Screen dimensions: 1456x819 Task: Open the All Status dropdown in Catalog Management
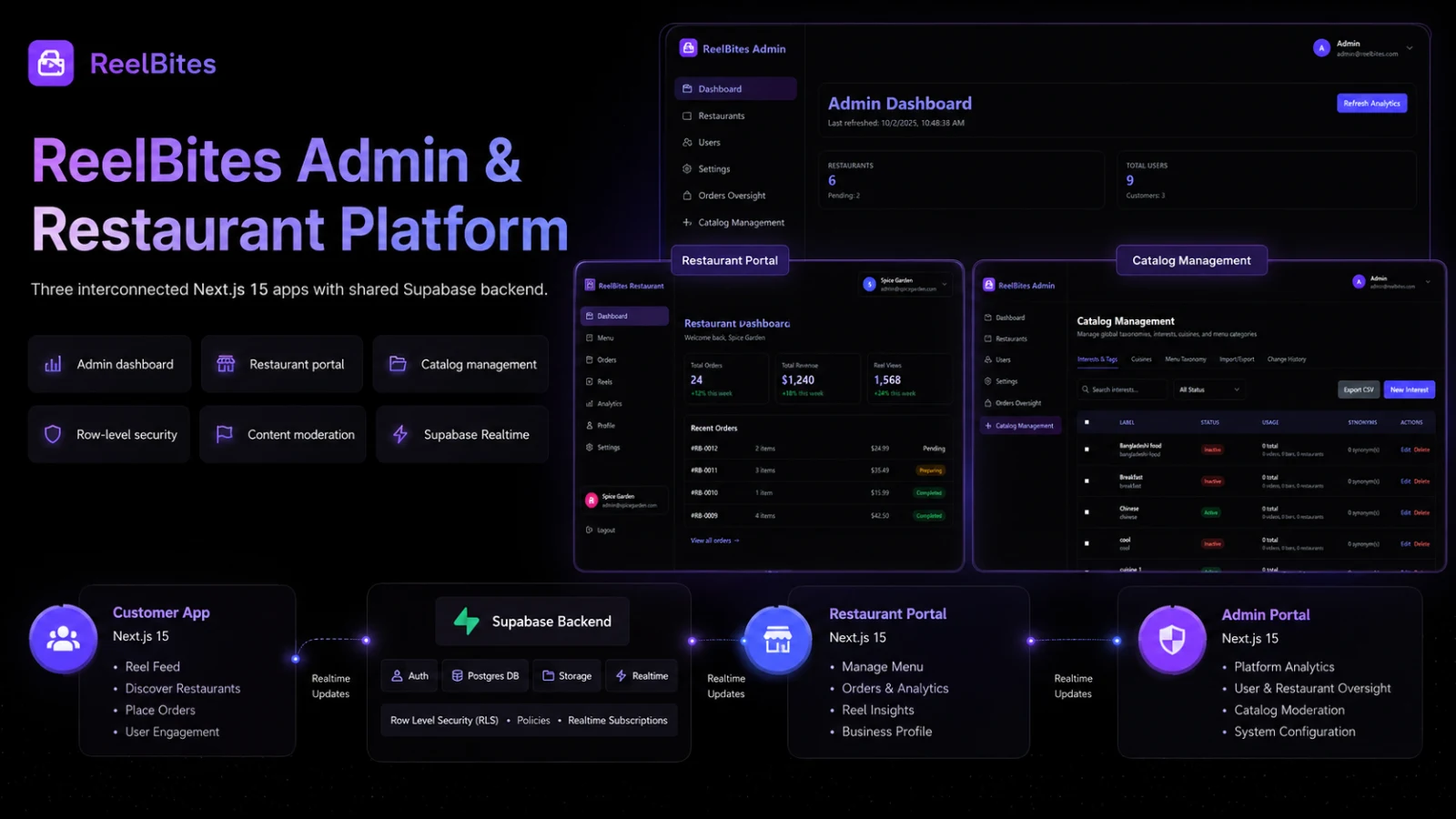(1208, 389)
